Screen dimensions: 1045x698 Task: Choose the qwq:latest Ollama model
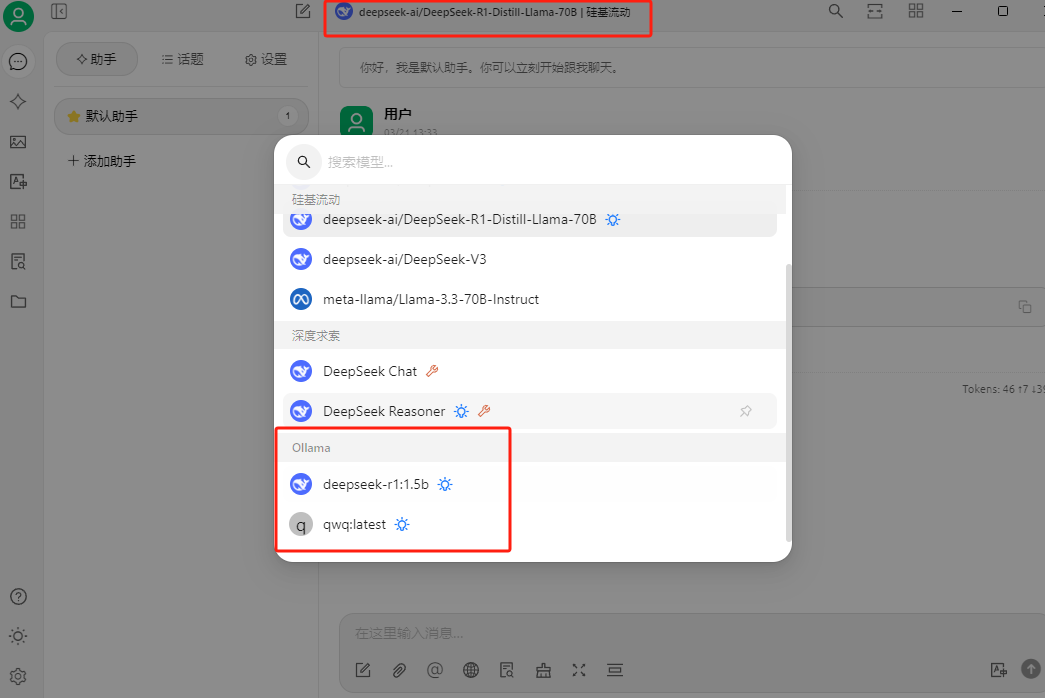pos(530,525)
